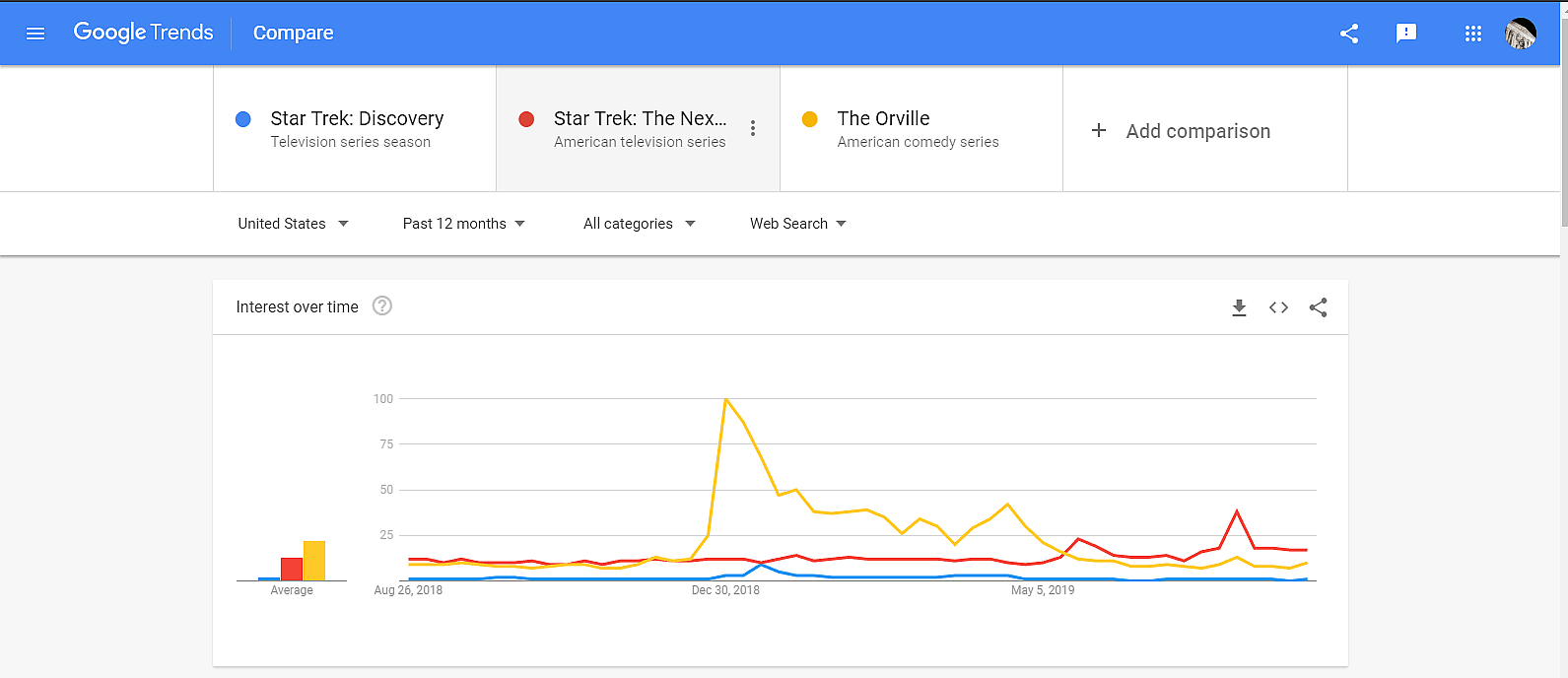Open the Past 12 months time range selector
The width and height of the screenshot is (1568, 678).
(x=462, y=223)
